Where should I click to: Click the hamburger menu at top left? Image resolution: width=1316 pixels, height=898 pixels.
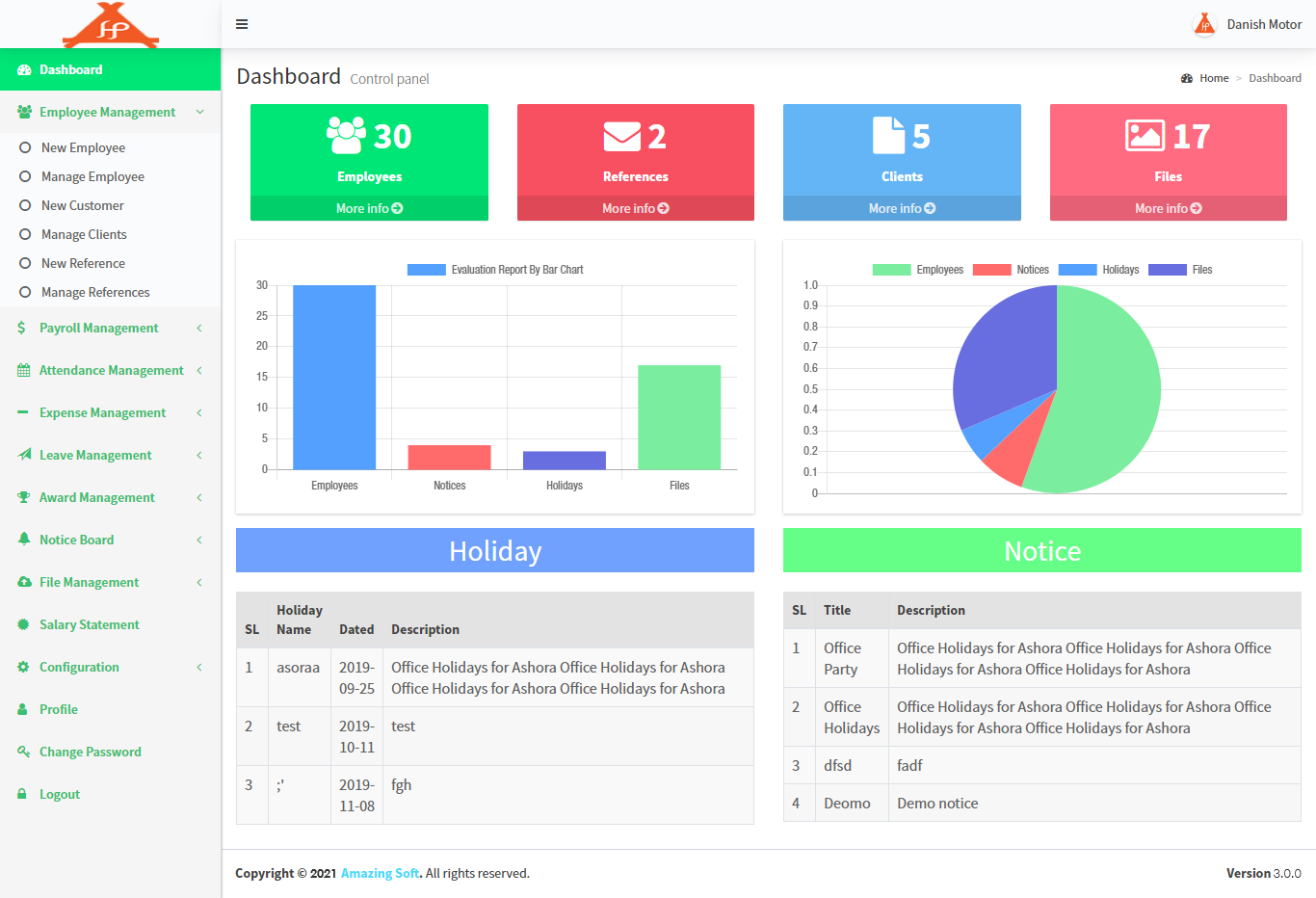coord(242,24)
